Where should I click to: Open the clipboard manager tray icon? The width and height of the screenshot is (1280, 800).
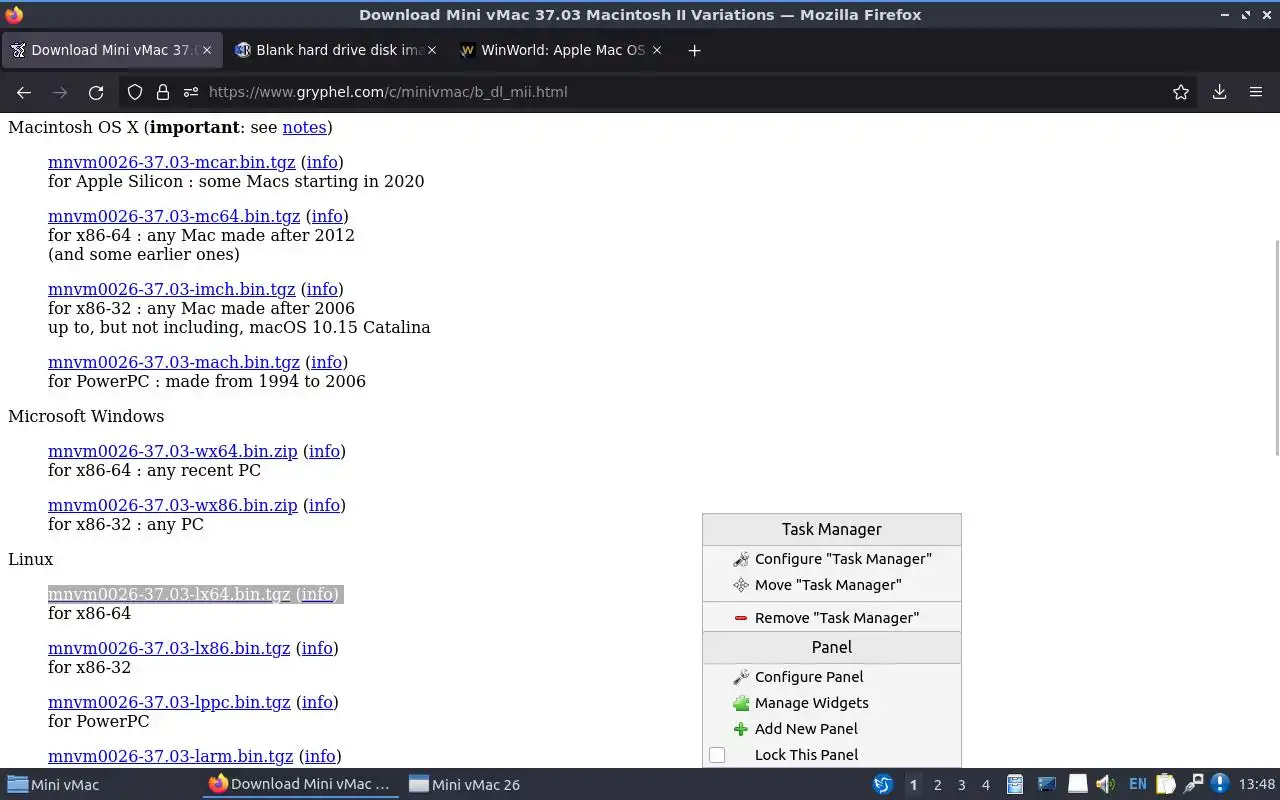click(1166, 785)
